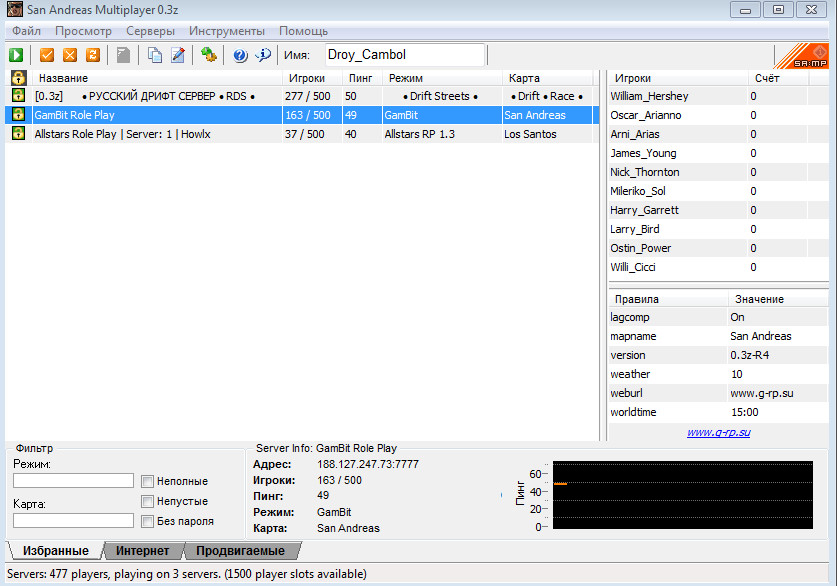This screenshot has width=837, height=586.
Task: Sort by Счёт column header
Action: pos(778,78)
